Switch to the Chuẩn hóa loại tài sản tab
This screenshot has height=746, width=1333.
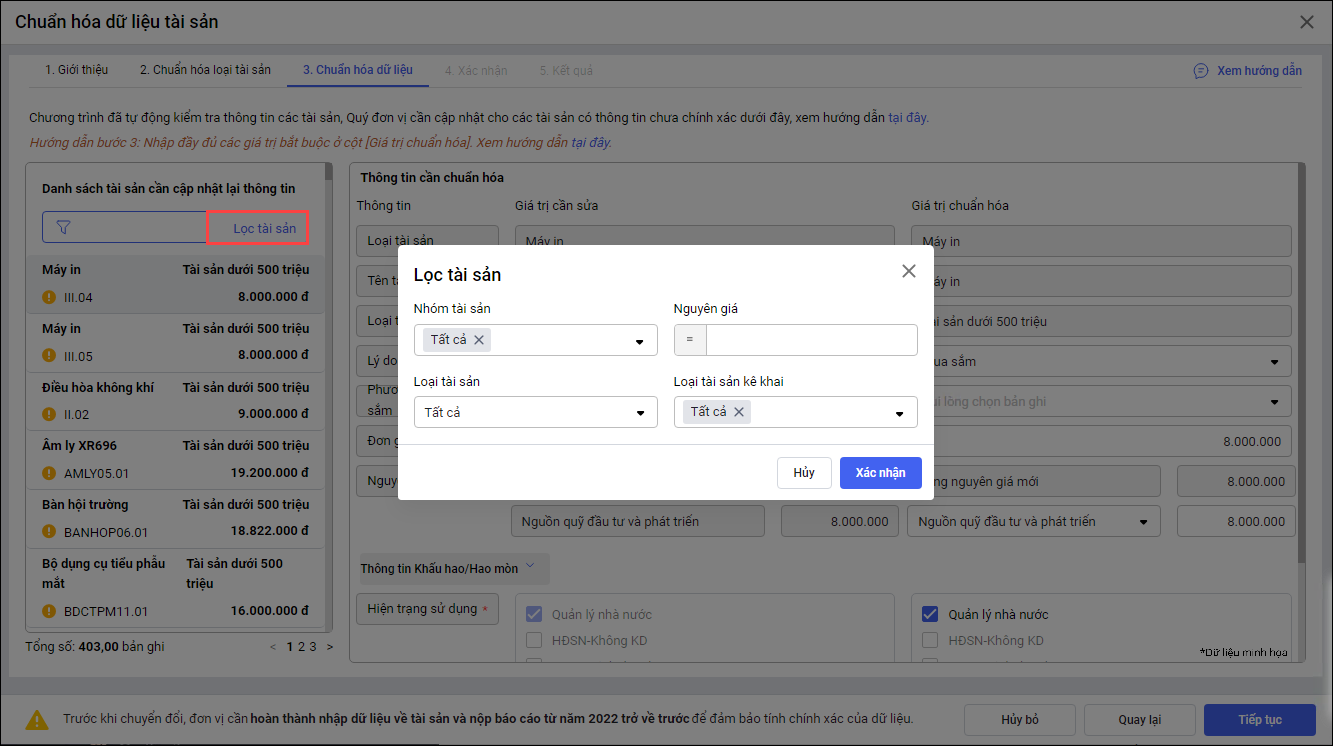(205, 70)
